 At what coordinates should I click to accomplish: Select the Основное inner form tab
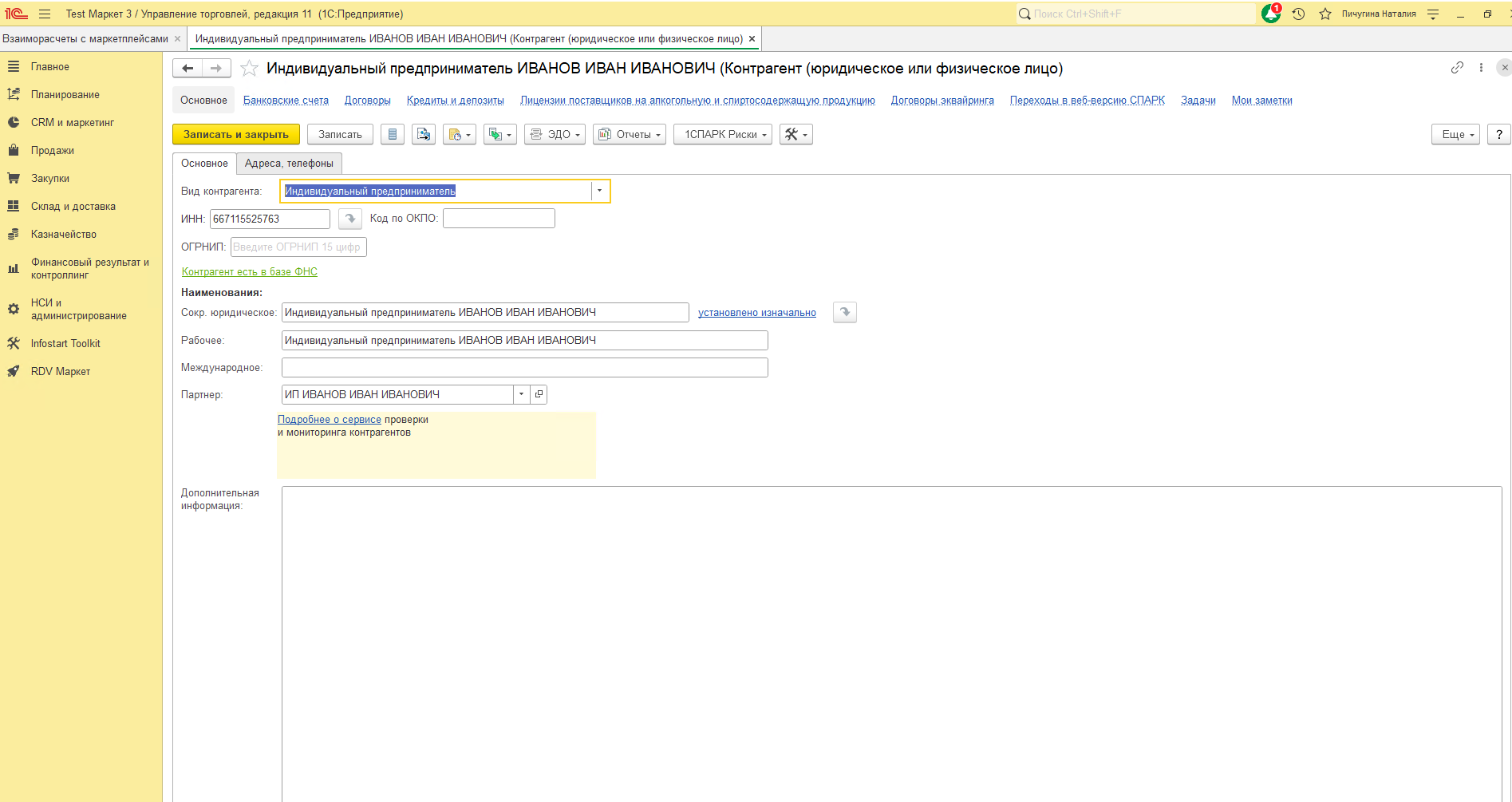tap(204, 163)
